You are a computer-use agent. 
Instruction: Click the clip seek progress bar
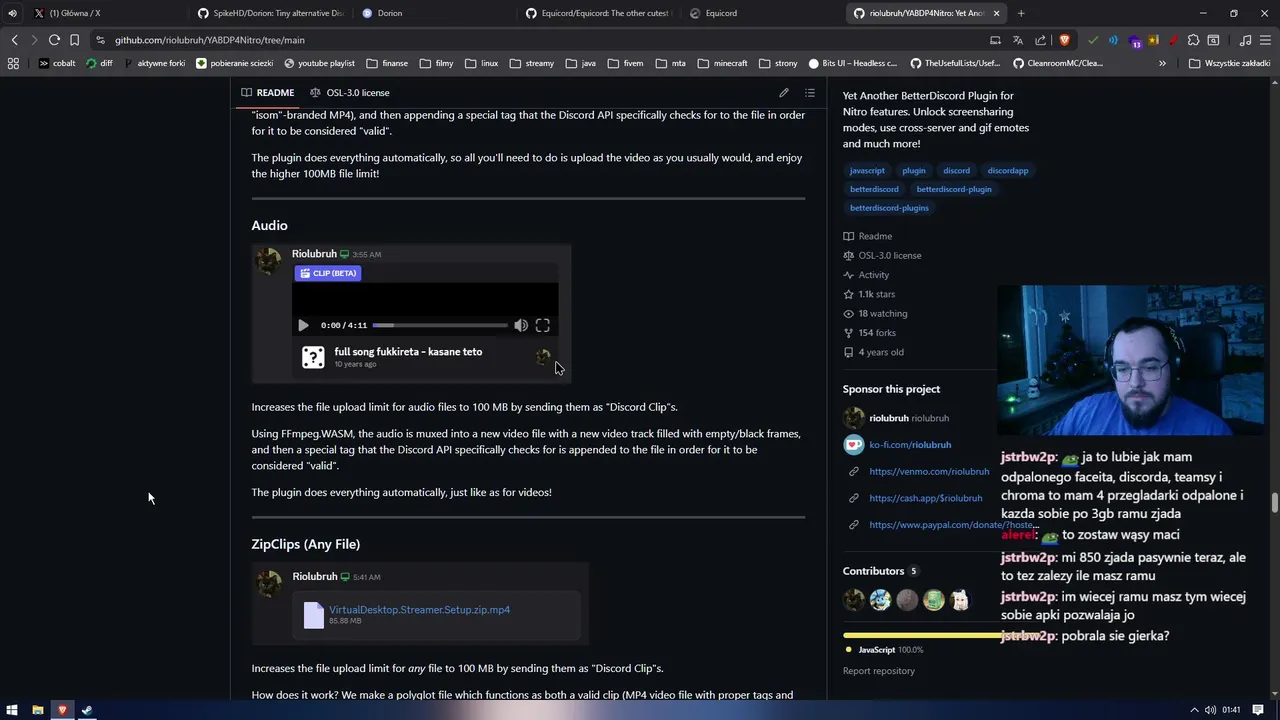pyautogui.click(x=440, y=325)
